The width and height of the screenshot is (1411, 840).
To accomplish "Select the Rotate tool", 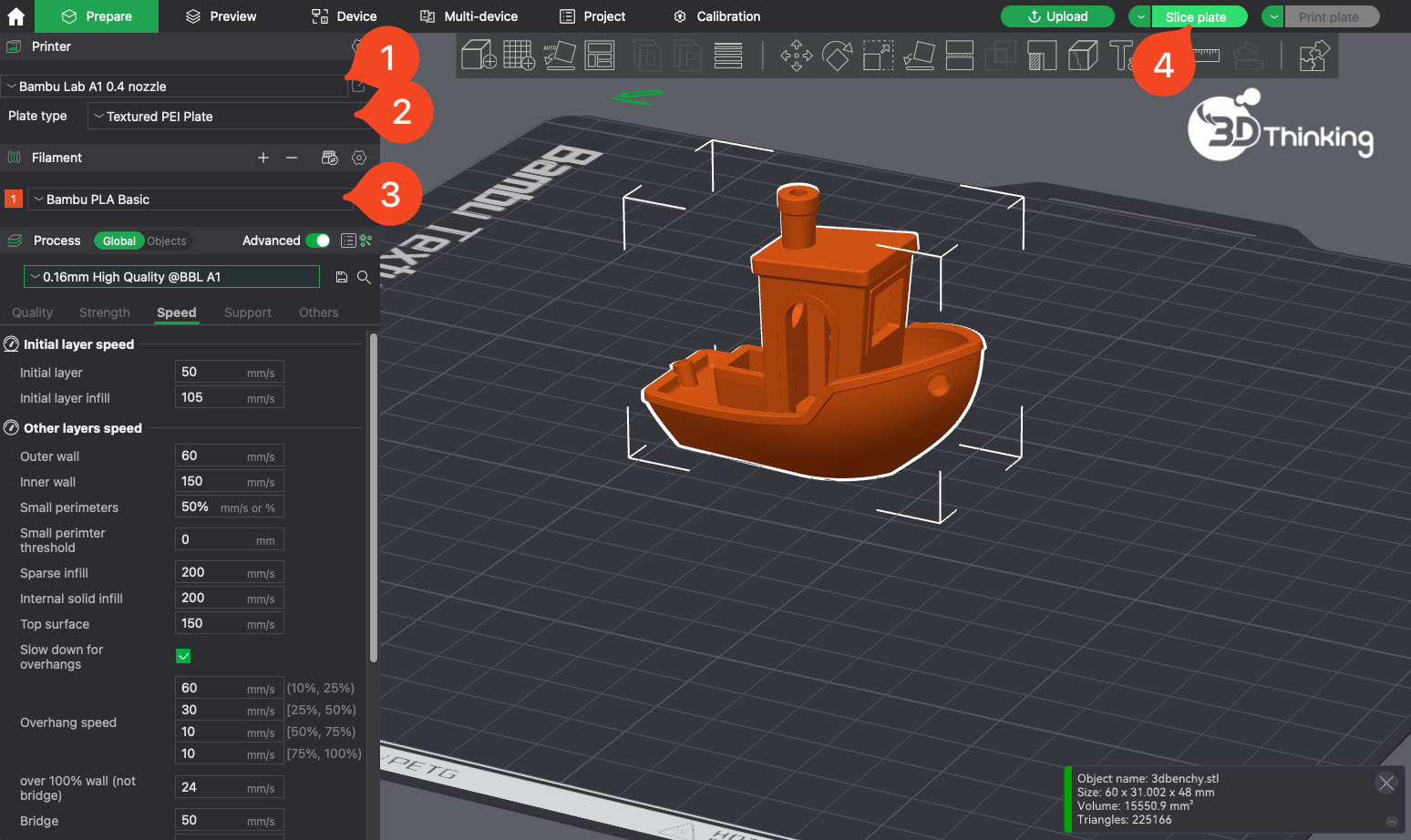I will point(837,56).
